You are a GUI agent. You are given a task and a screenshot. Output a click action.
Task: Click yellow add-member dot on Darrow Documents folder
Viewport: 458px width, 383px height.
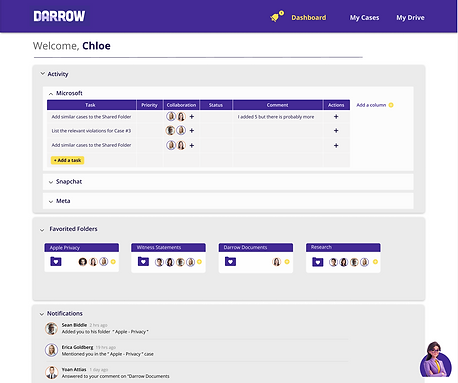[287, 262]
